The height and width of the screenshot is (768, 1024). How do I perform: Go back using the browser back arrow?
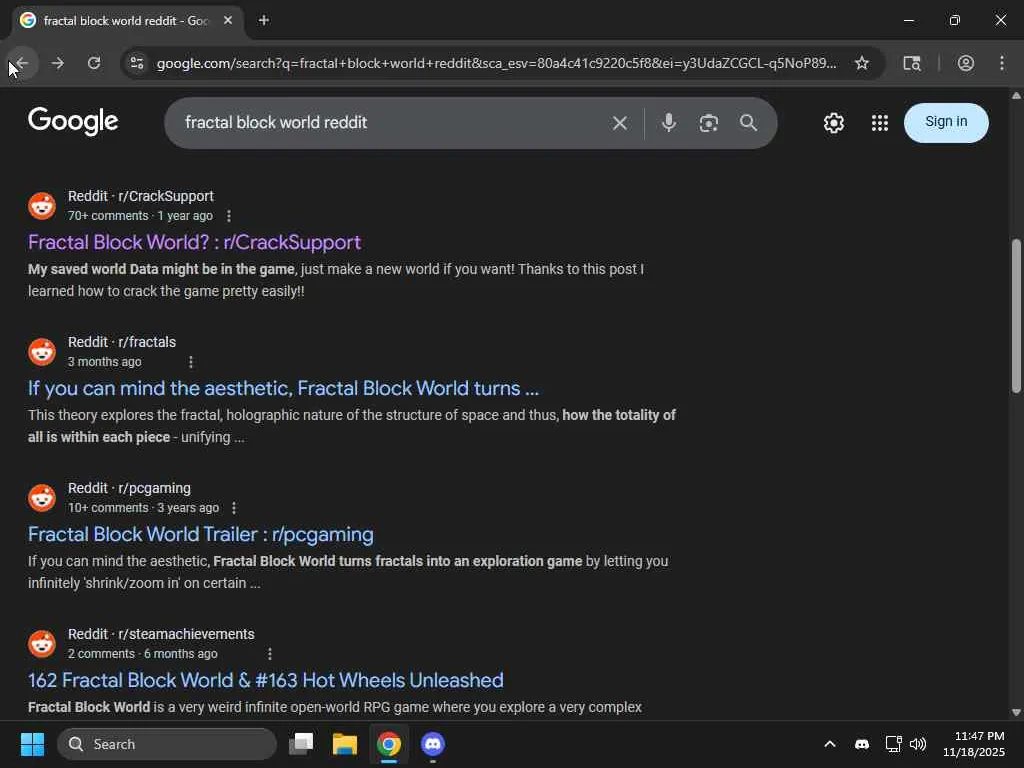click(x=22, y=63)
